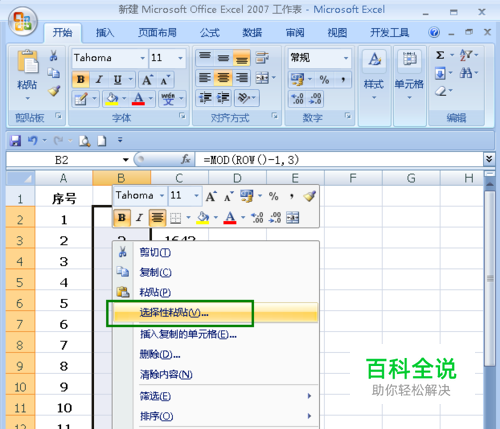The height and width of the screenshot is (429, 500).
Task: Toggle Underline in the ribbon font group
Action: 117,80
